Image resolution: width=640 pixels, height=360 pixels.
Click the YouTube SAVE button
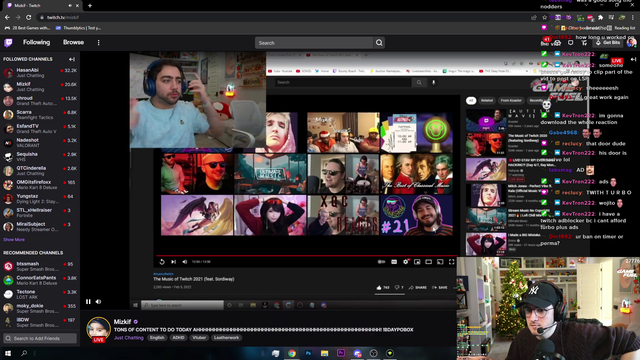(440, 287)
